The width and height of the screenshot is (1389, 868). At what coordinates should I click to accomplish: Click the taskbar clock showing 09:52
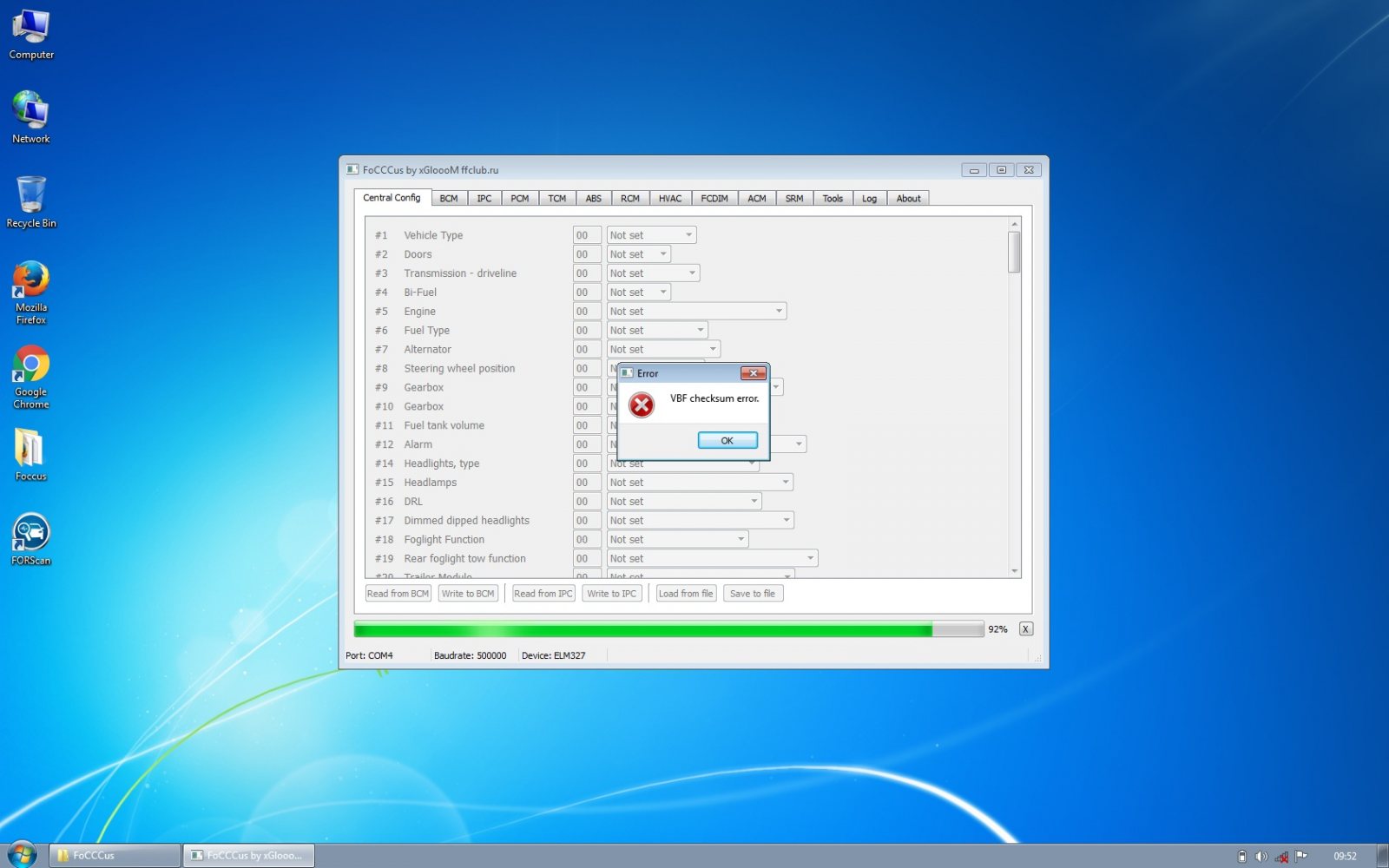pos(1345,856)
